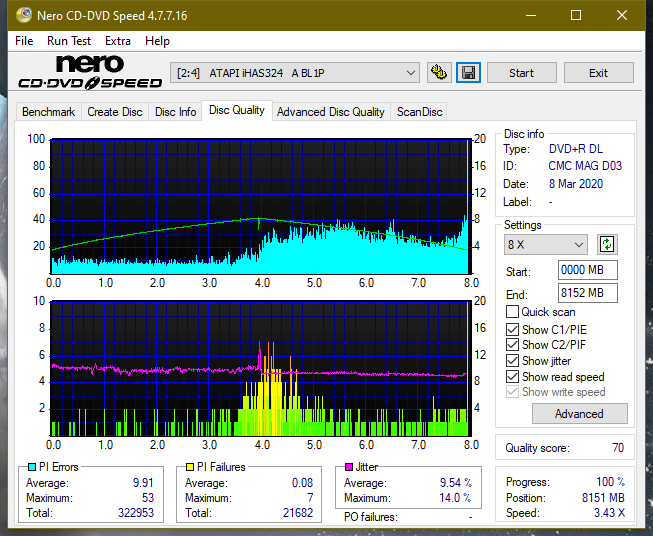The image size is (653, 536).
Task: Click PI Errors average 9.91
Action: [x=143, y=483]
